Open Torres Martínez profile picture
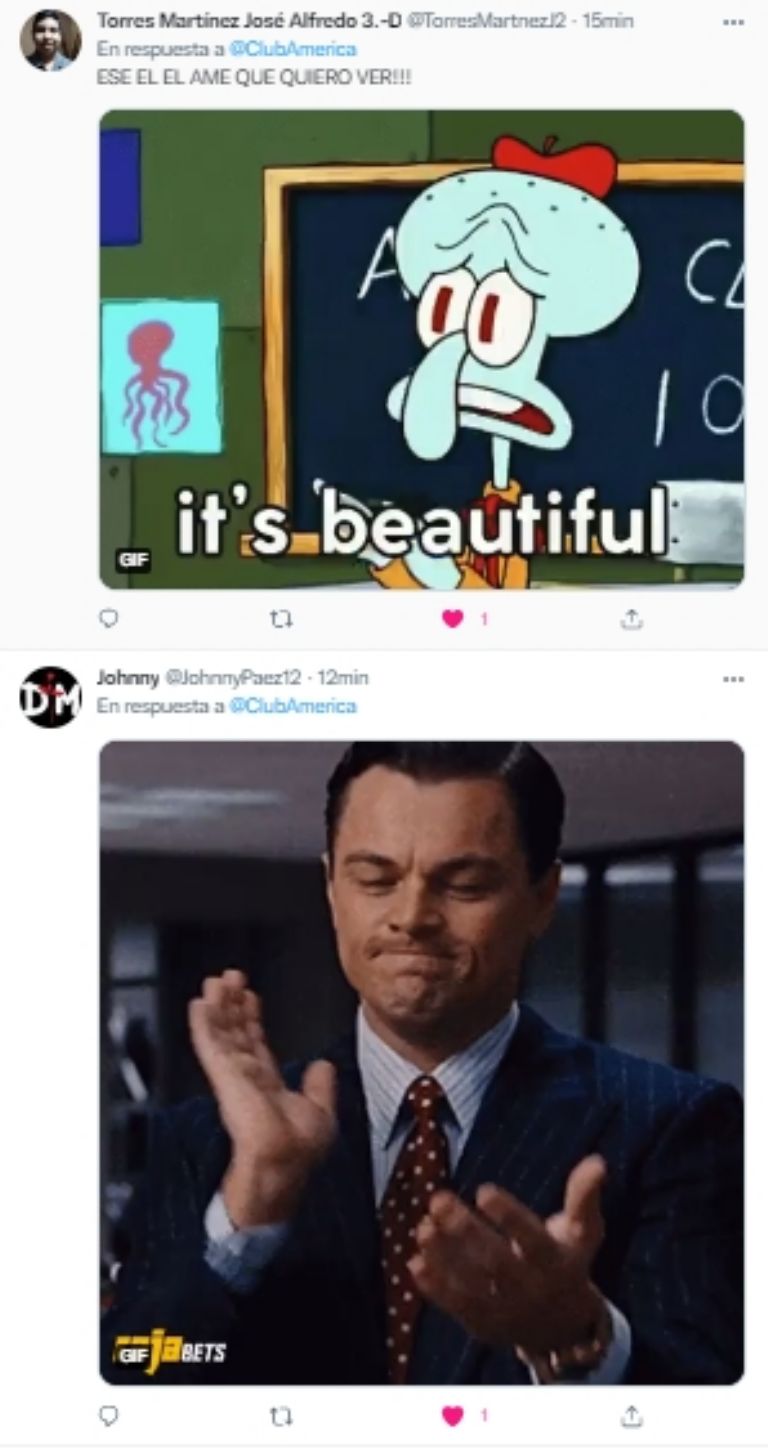 coord(50,40)
